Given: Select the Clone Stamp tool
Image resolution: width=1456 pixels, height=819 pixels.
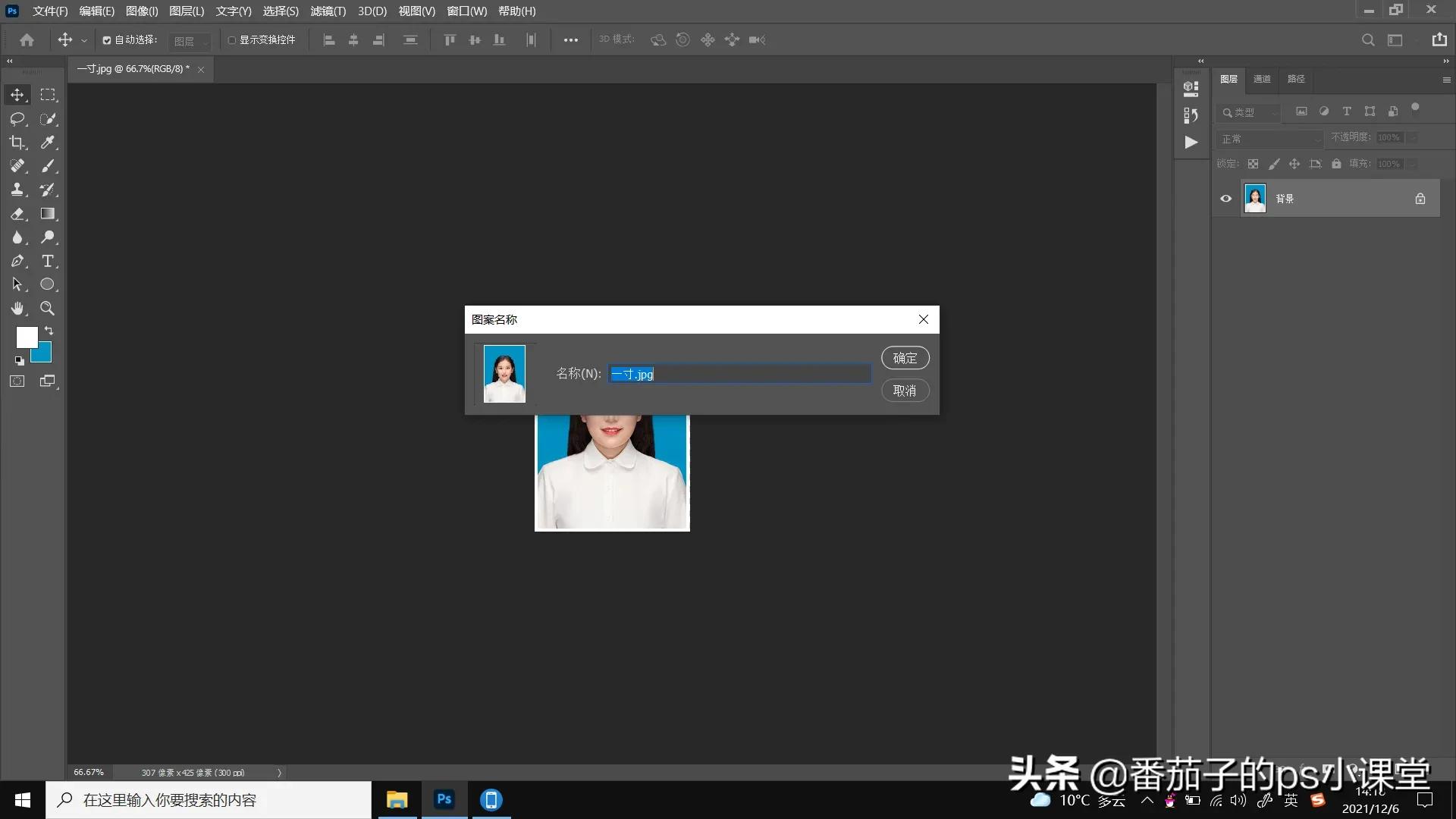Looking at the screenshot, I should pyautogui.click(x=17, y=190).
